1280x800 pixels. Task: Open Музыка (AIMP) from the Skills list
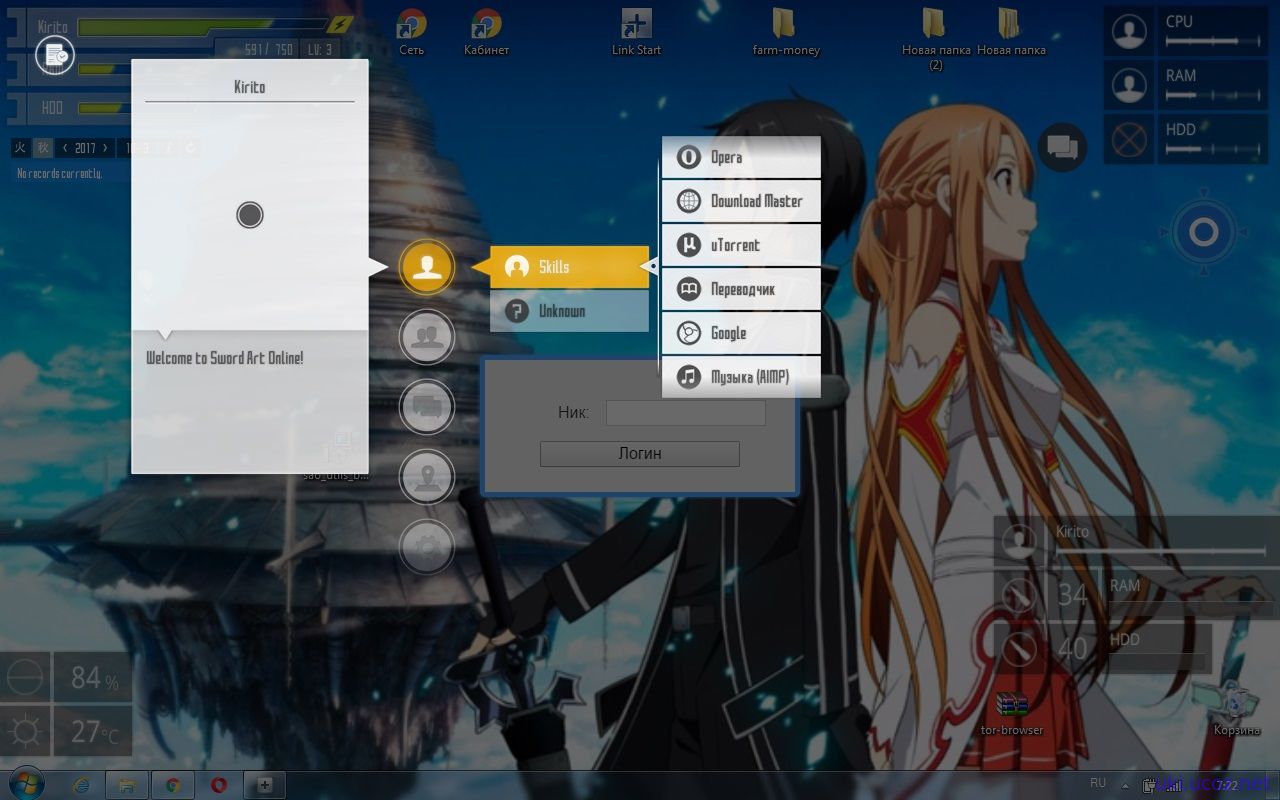[741, 377]
